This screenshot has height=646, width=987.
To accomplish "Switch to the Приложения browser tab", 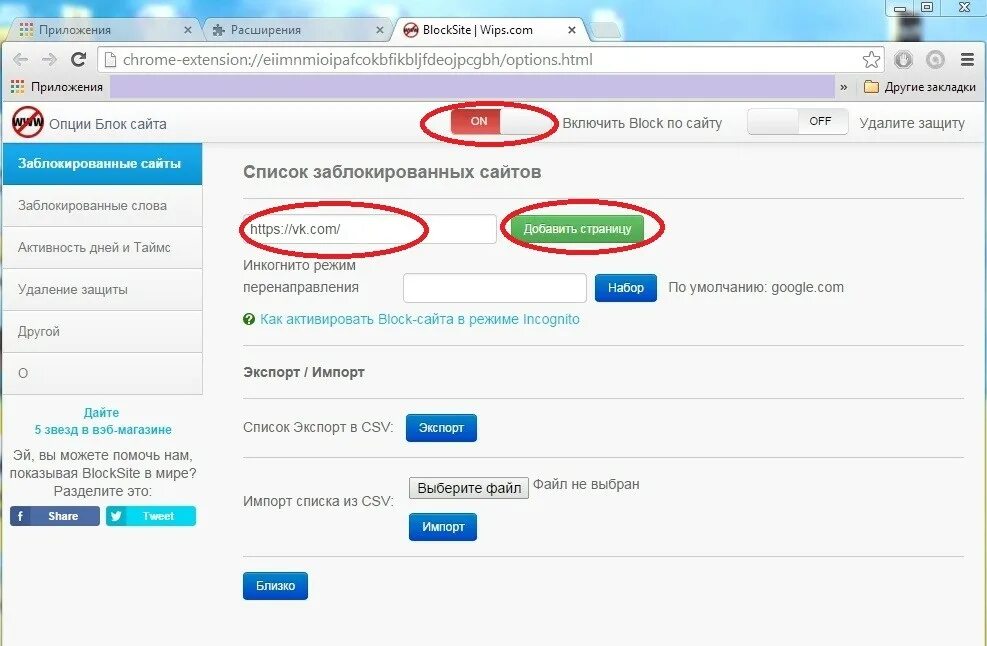I will pos(104,30).
